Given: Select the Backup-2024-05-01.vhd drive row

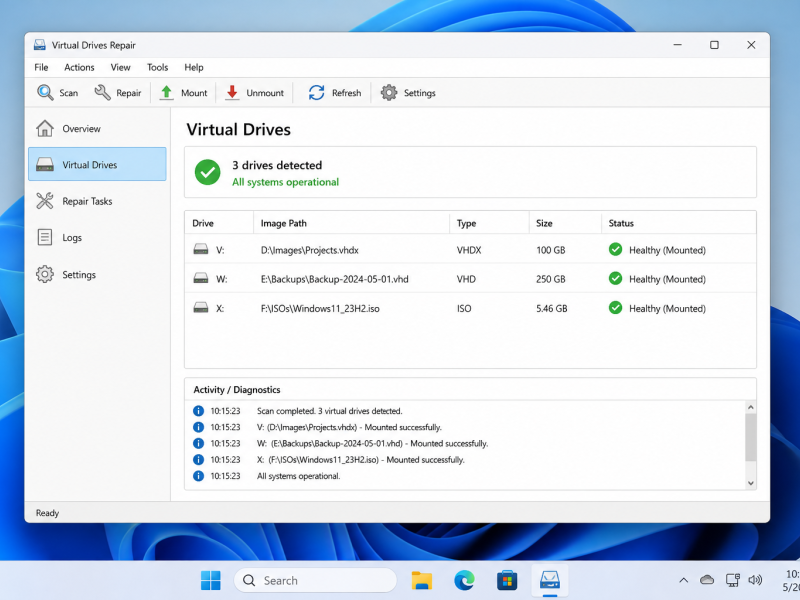Looking at the screenshot, I should tap(470, 279).
